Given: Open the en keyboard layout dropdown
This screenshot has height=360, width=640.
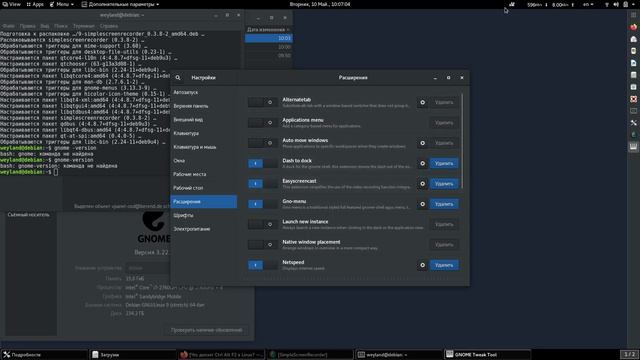Looking at the screenshot, I should point(588,4).
